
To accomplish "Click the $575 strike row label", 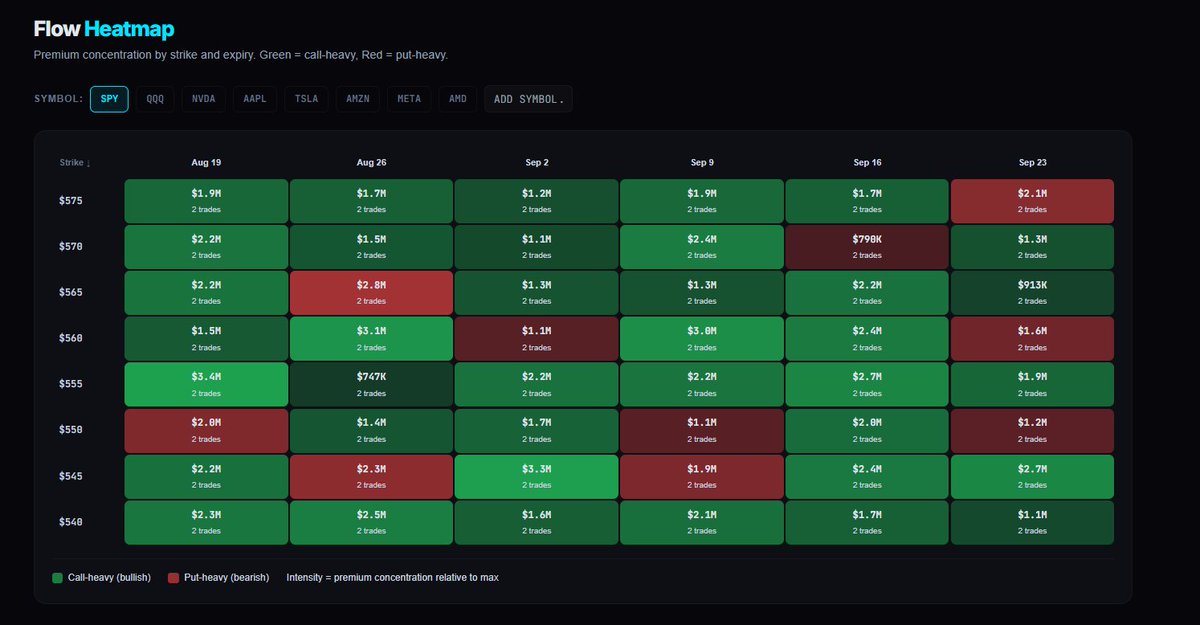I will pos(71,201).
